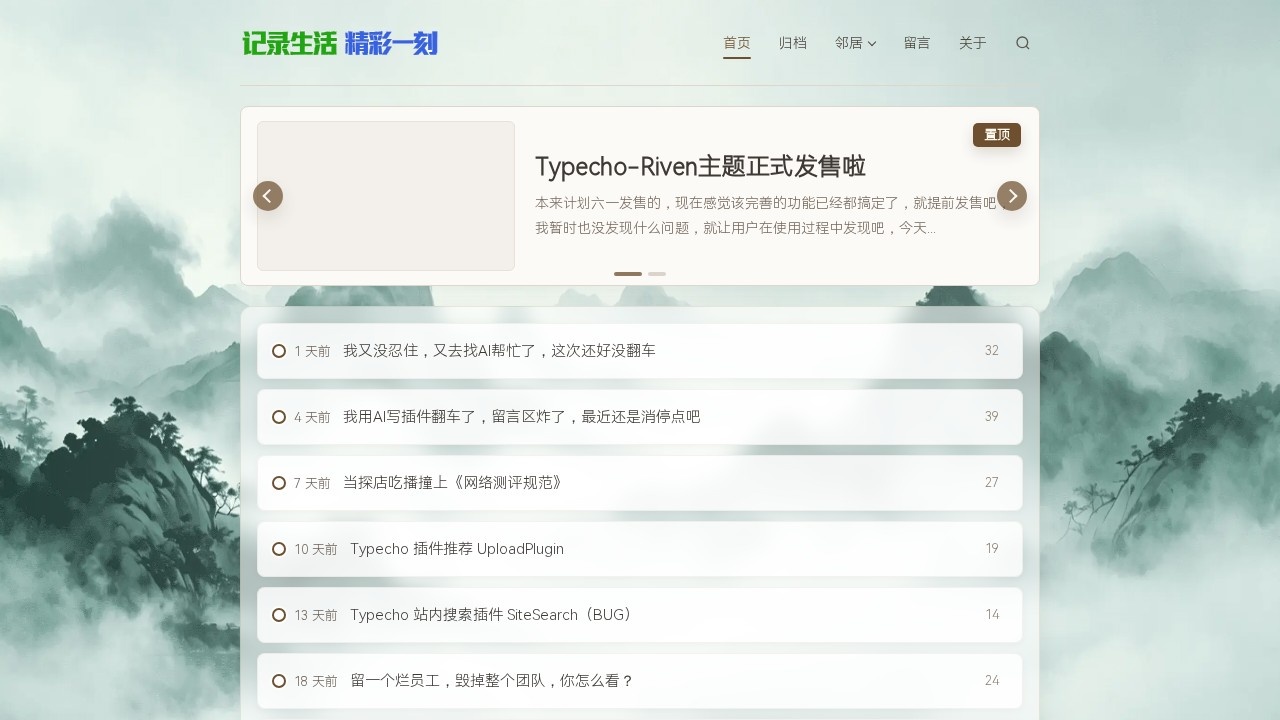The height and width of the screenshot is (720, 1280).
Task: Click comment count 19
Action: [x=992, y=549]
